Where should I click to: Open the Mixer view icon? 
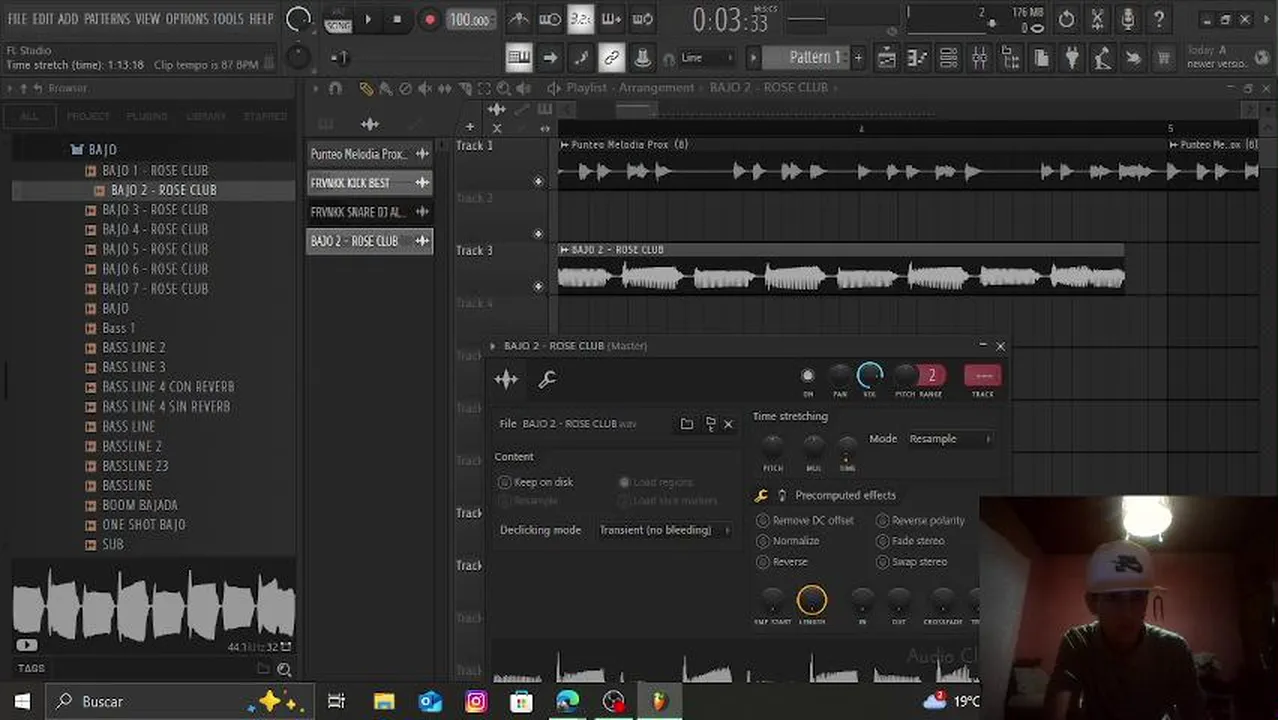pyautogui.click(x=979, y=58)
